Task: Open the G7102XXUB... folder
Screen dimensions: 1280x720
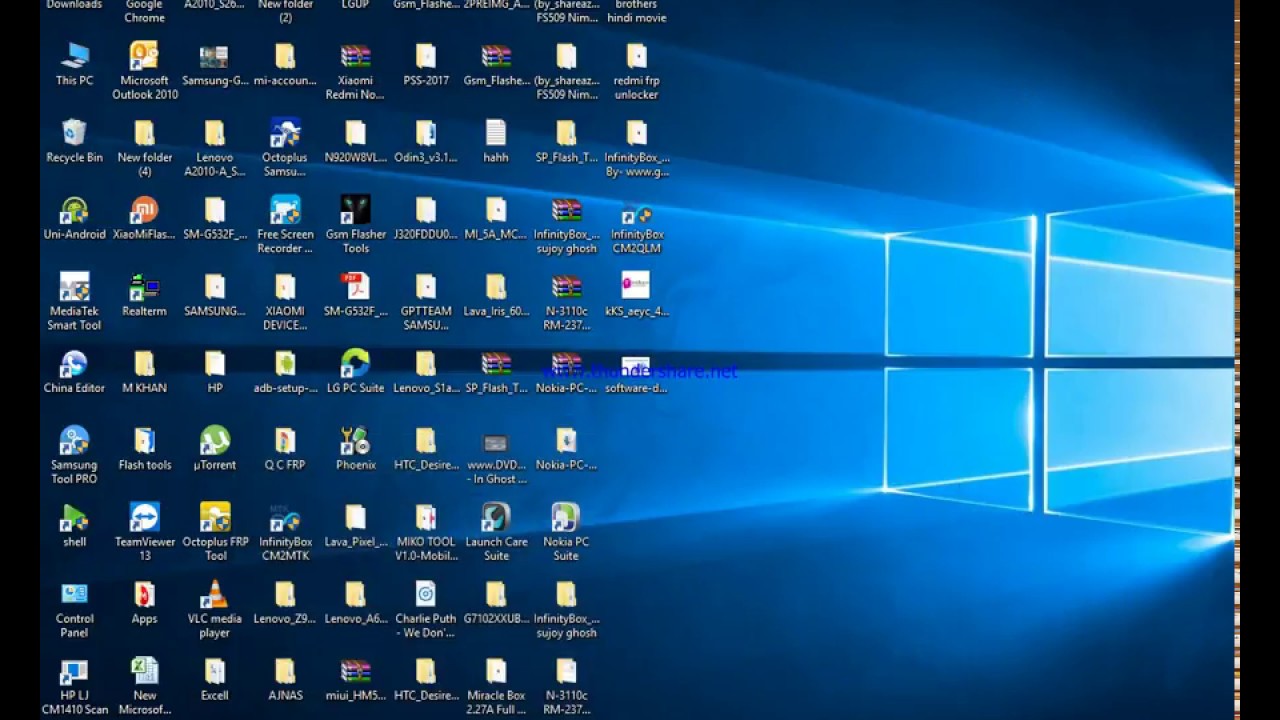Action: tap(496, 603)
